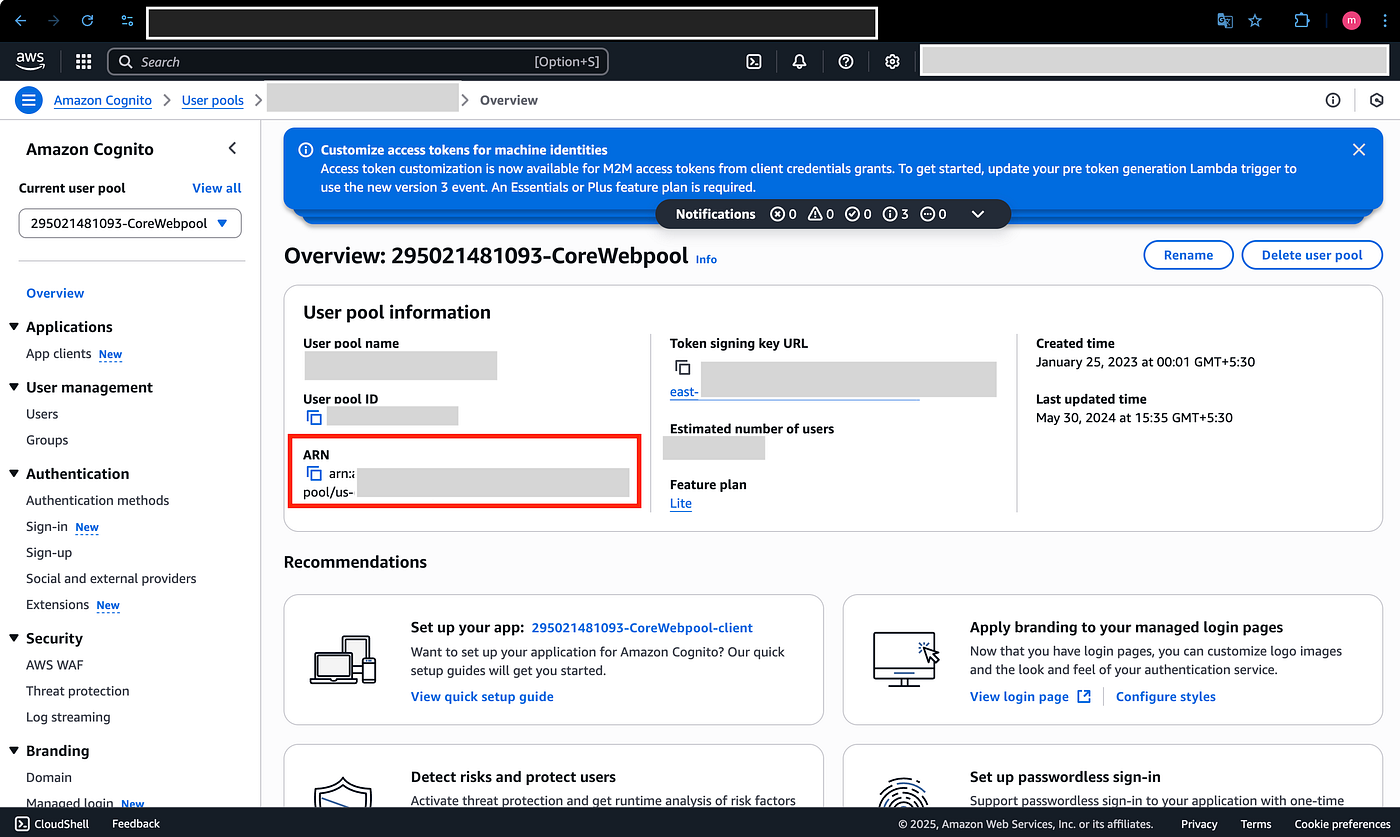Collapse the Amazon Cognito side panel

[x=232, y=148]
